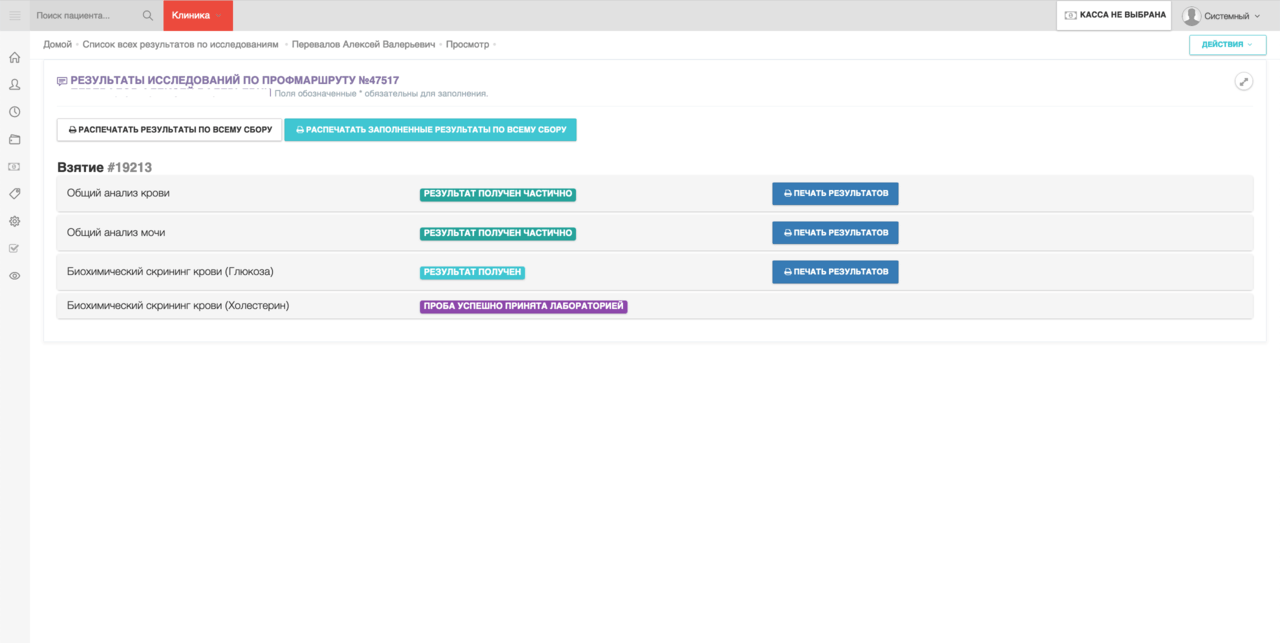Viewport: 1280px width, 643px height.
Task: Open the settings gear icon in sidebar
Action: click(x=14, y=221)
